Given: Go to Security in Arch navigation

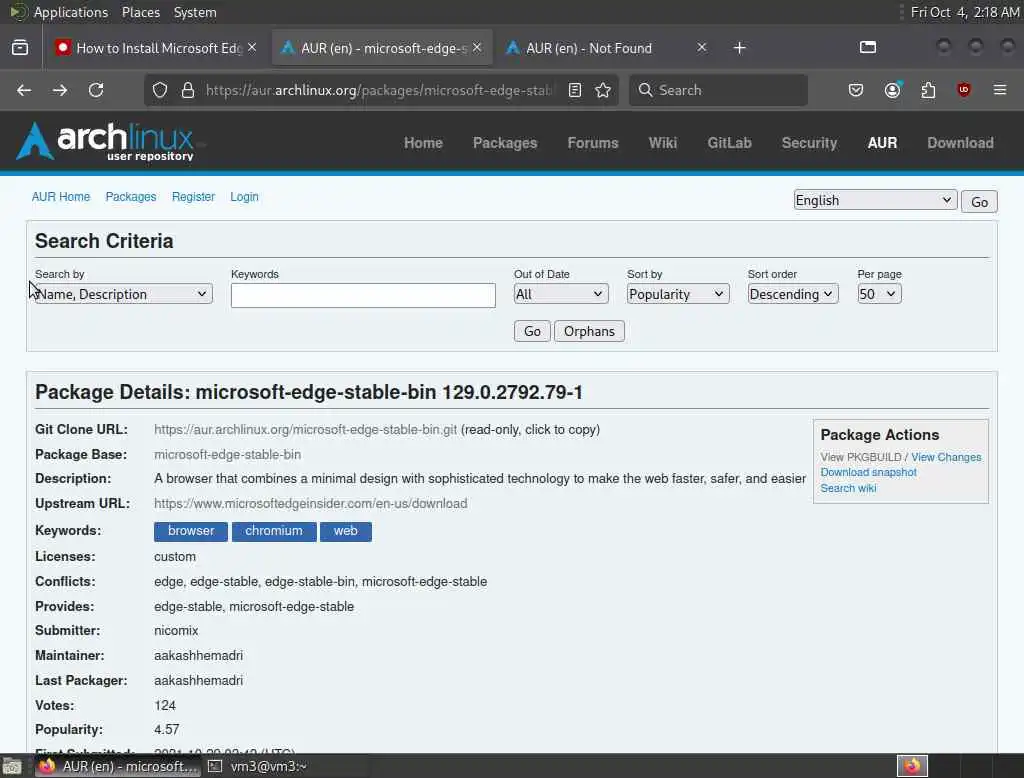Looking at the screenshot, I should [x=809, y=142].
